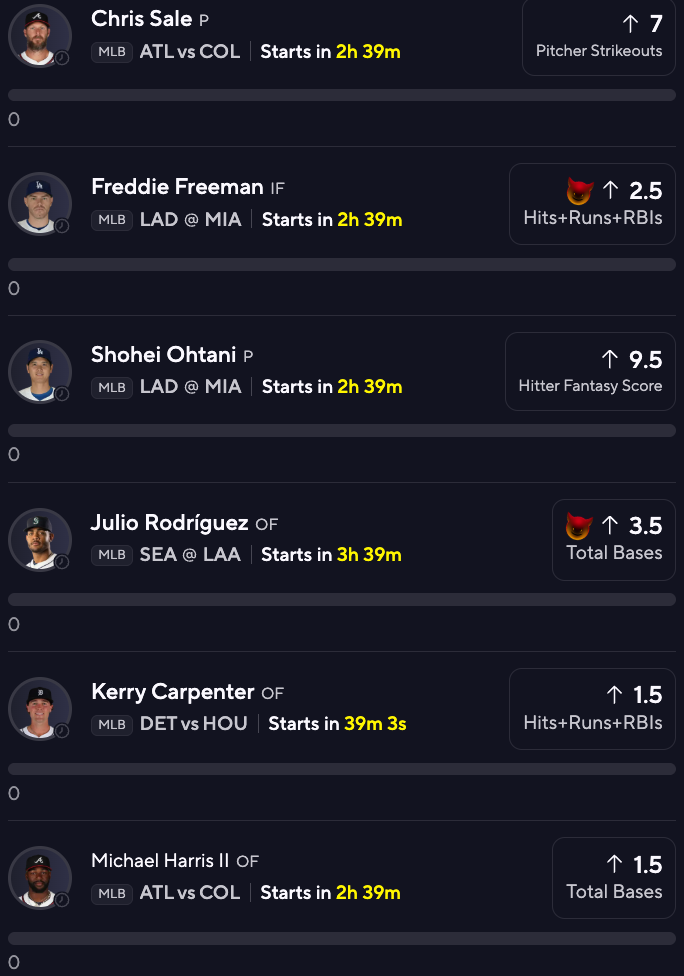Click the up arrow on Shohei Ohtani's 9.5
684x976 pixels.
[x=610, y=359]
